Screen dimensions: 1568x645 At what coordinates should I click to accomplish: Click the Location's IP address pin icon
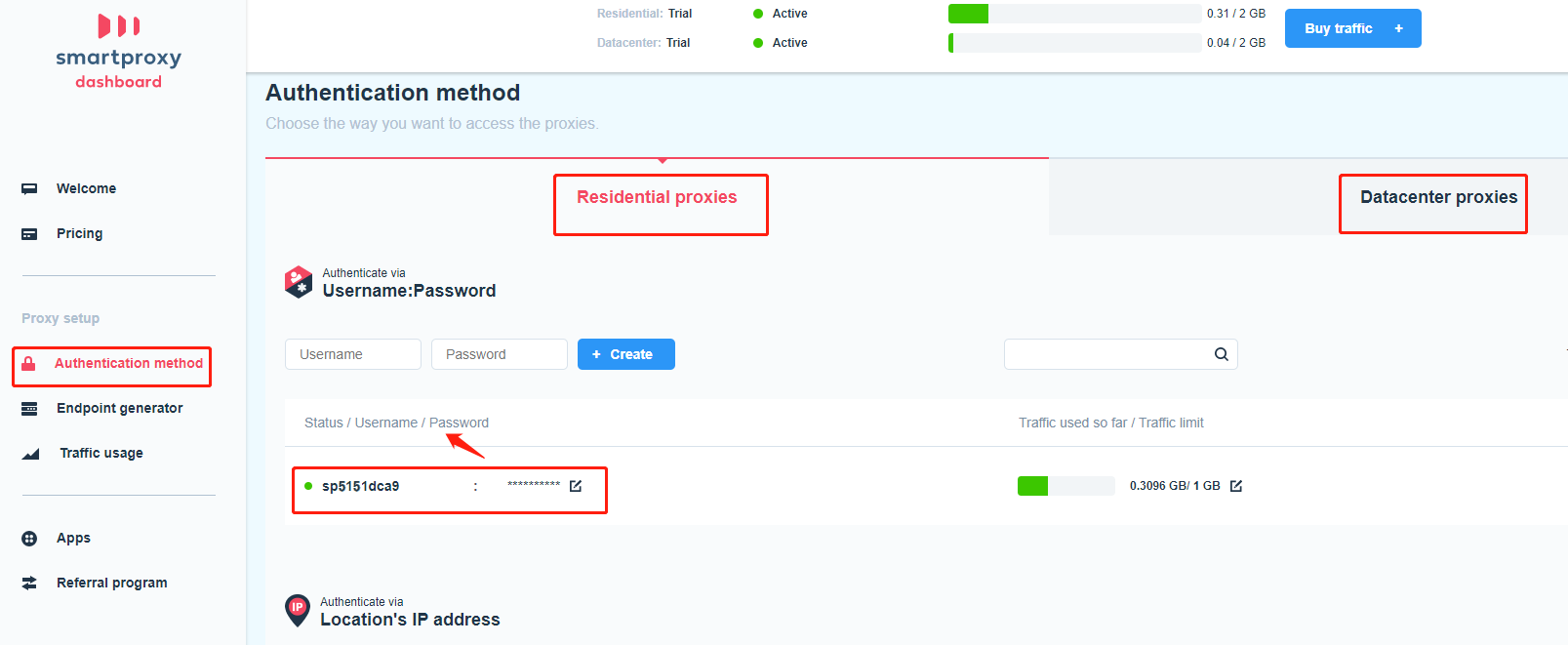click(298, 611)
